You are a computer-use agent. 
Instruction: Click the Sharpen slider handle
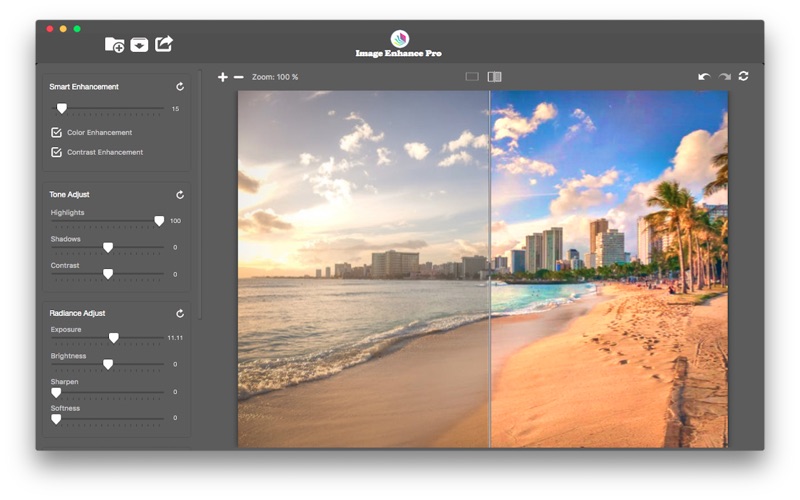tap(56, 392)
